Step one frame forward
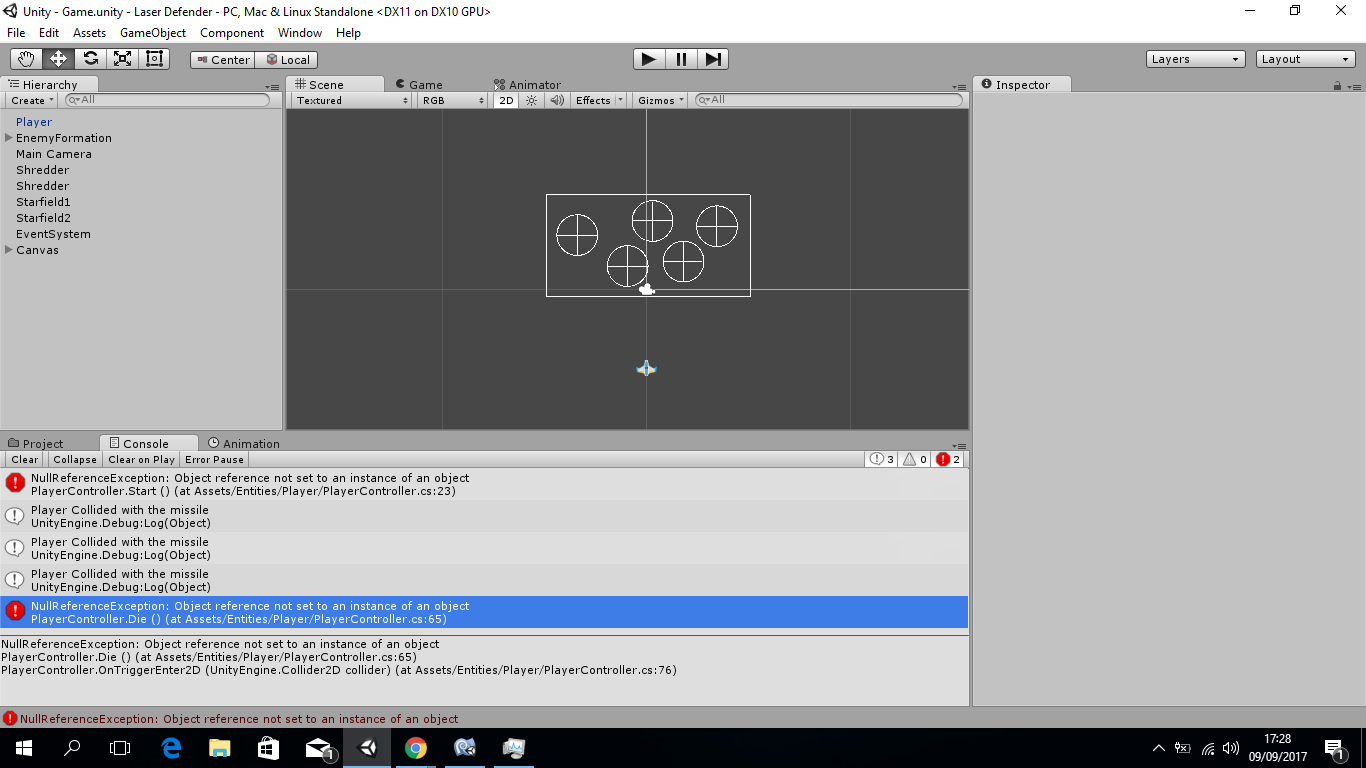 (x=713, y=59)
